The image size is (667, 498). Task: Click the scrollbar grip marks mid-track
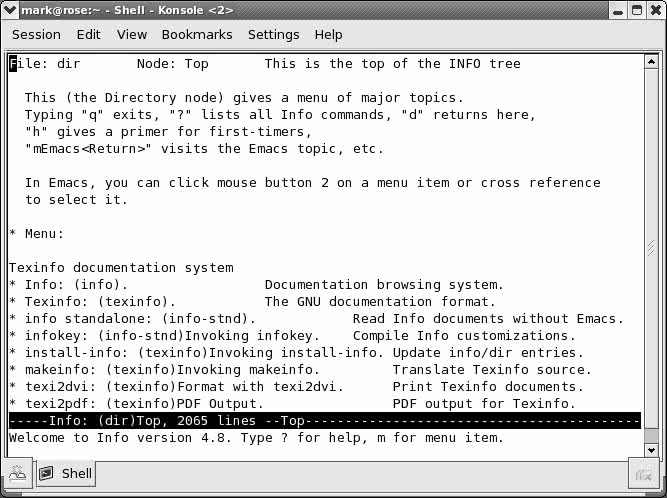click(651, 248)
